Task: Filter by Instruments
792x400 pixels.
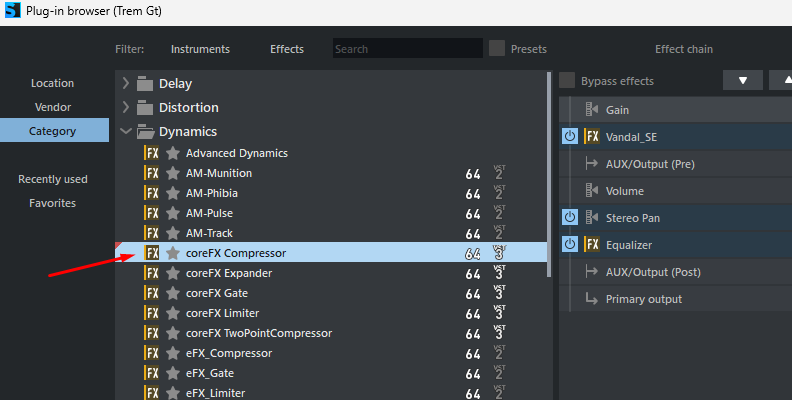Action: point(200,49)
